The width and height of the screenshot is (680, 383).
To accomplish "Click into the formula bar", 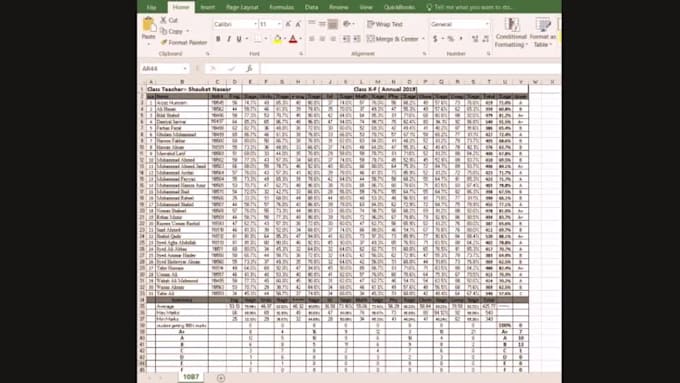I will tap(410, 69).
